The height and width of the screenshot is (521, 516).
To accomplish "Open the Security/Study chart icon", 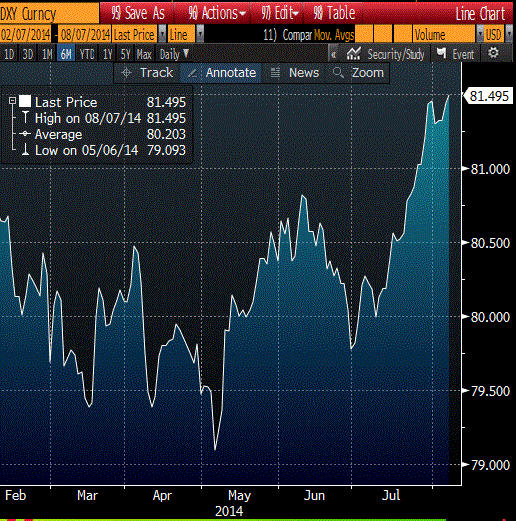I will tap(354, 54).
